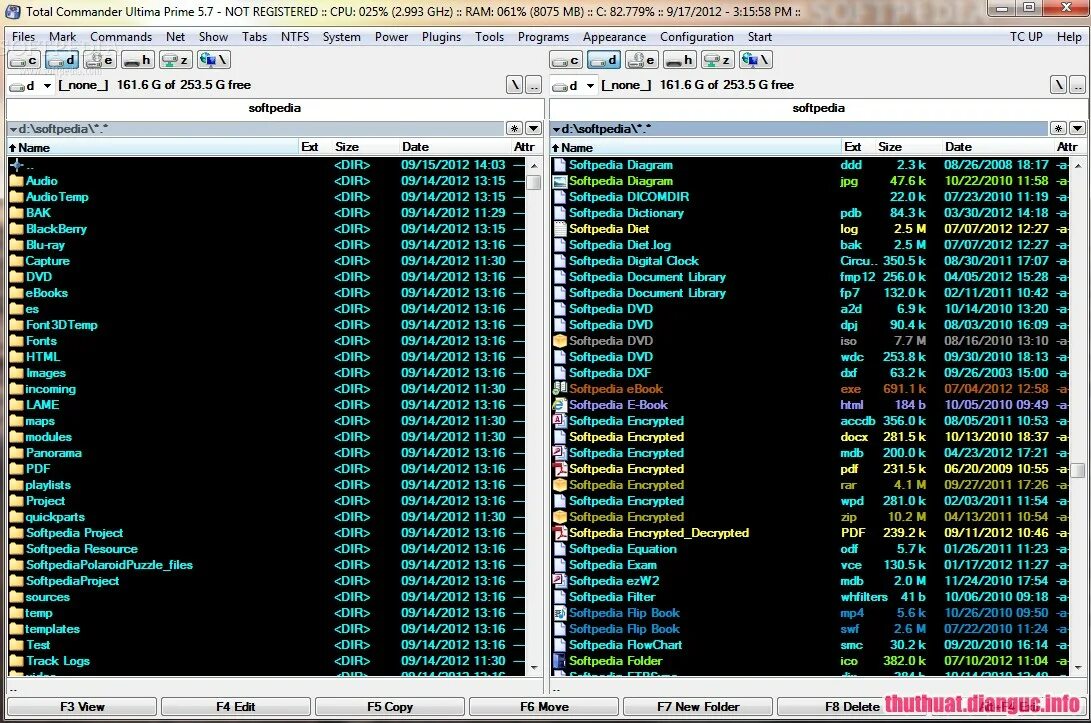
Task: Click the Softpedia E-Book html file icon
Action: 559,405
